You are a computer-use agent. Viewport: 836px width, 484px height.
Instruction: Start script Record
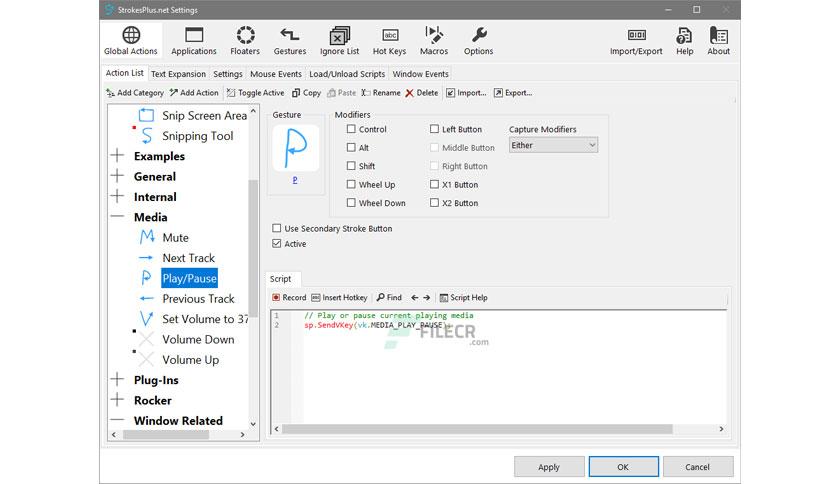[x=289, y=297]
